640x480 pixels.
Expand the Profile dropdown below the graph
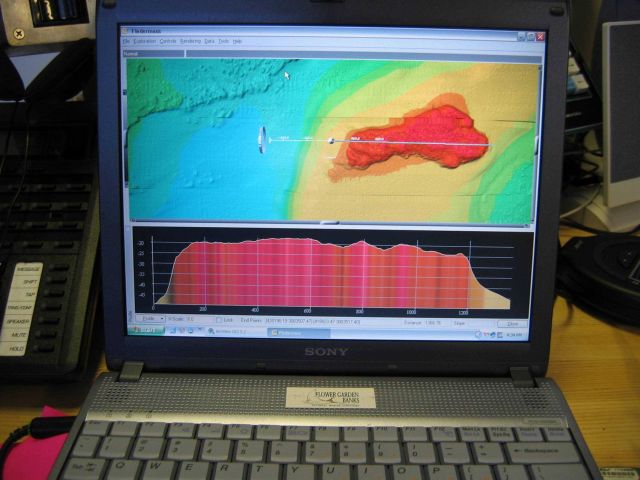click(150, 319)
